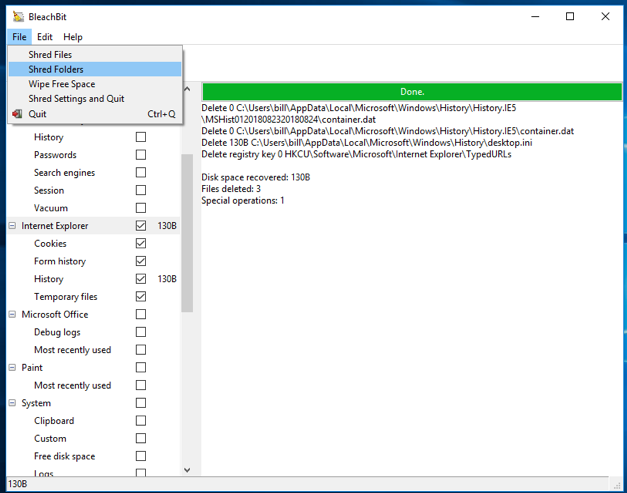Choose Shred Files from the File menu
Viewport: 627px width, 493px height.
click(x=50, y=55)
